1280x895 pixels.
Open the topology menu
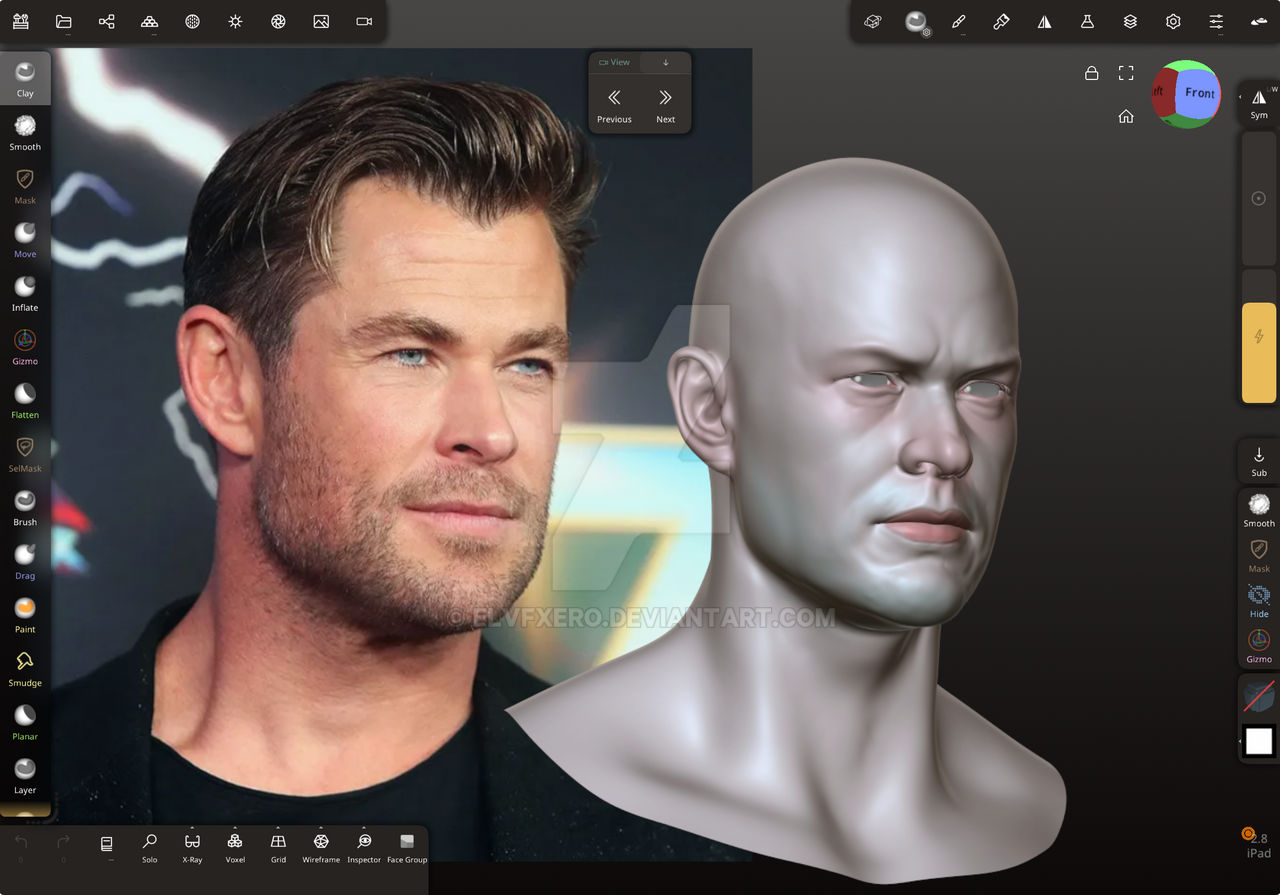click(x=149, y=21)
